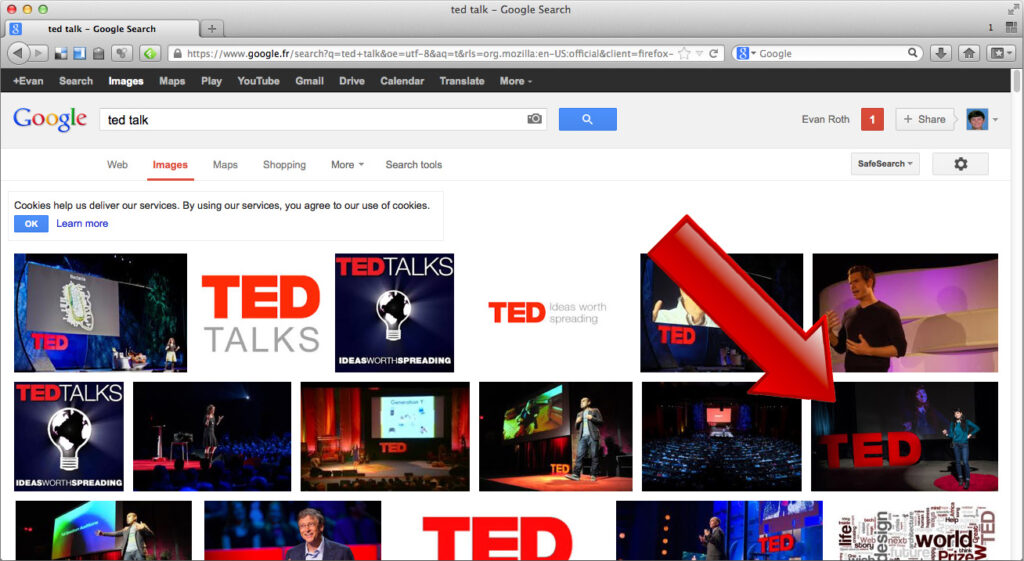Click the browser home icon
This screenshot has height=561, width=1024.
coord(969,54)
